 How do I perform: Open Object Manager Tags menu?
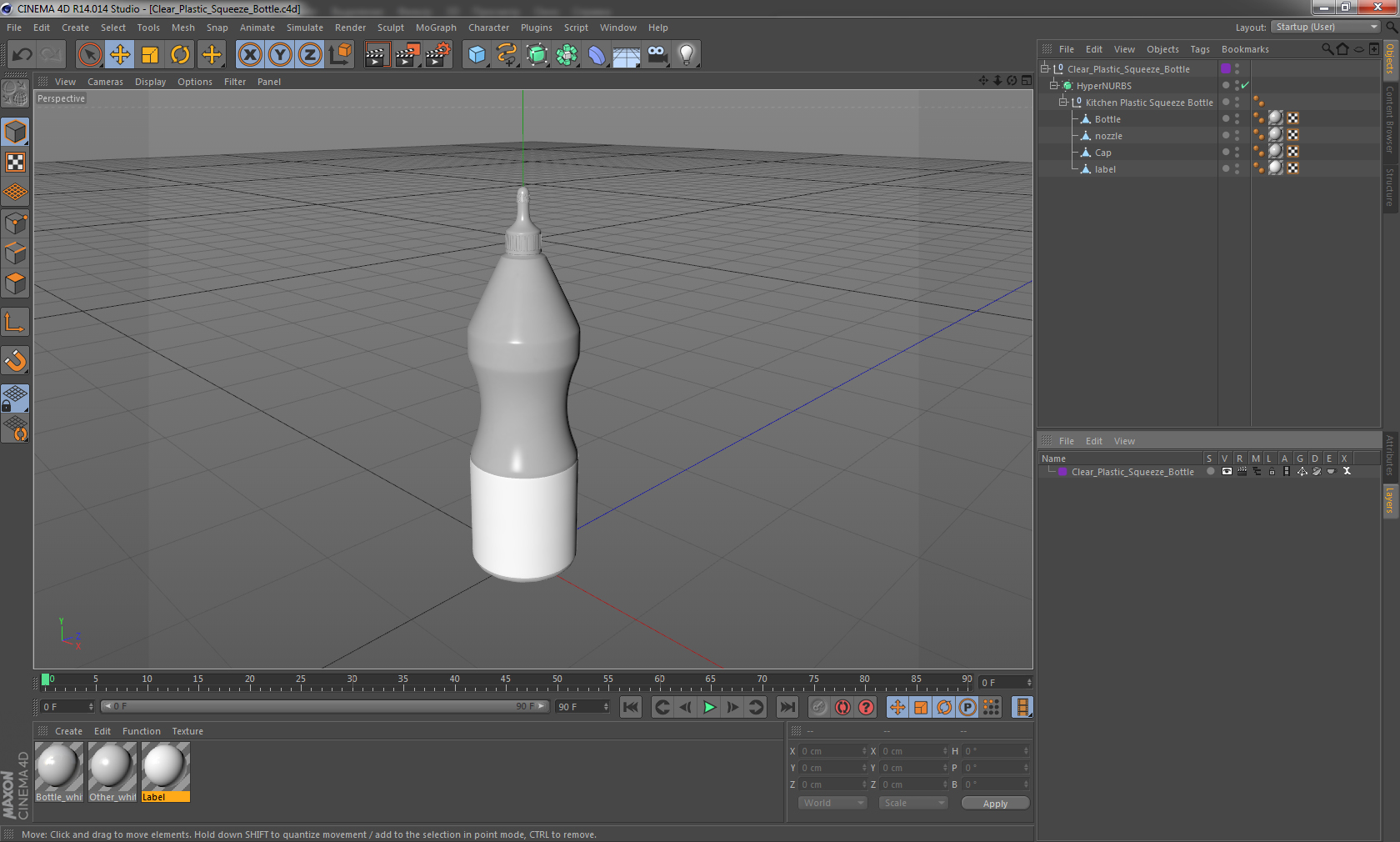(x=1200, y=49)
